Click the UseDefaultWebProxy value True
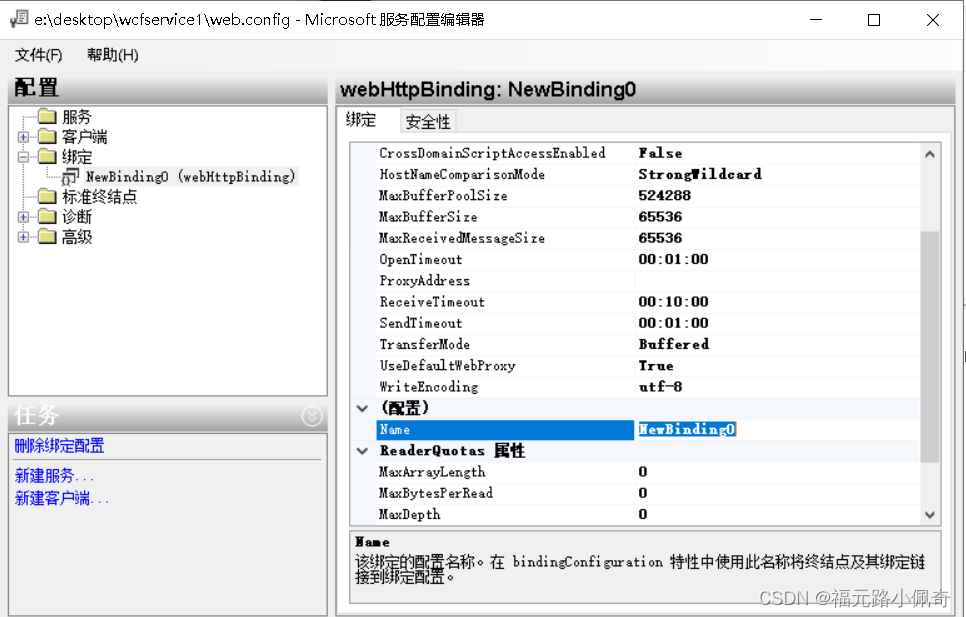Image resolution: width=966 pixels, height=617 pixels. [x=656, y=366]
